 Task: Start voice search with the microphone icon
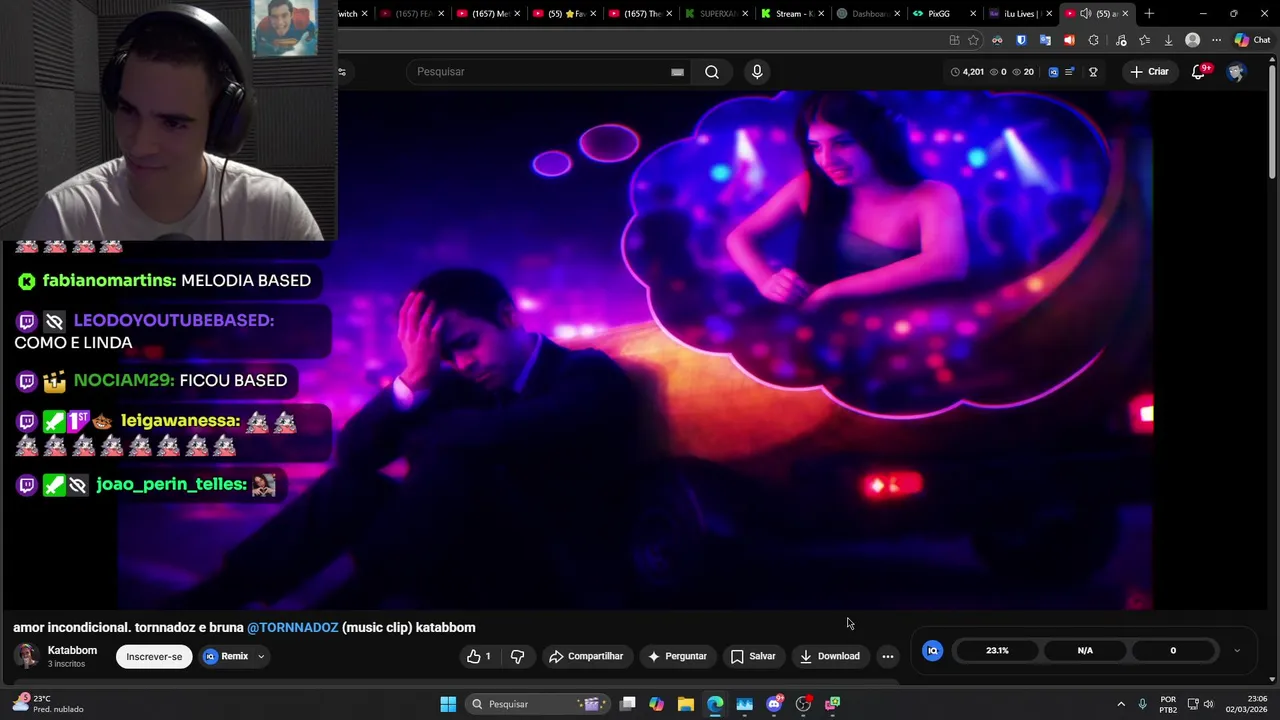[x=757, y=72]
